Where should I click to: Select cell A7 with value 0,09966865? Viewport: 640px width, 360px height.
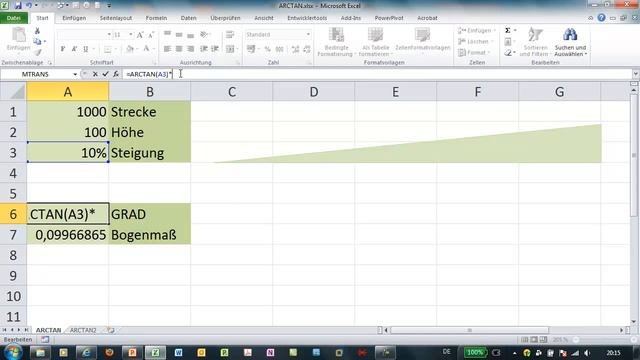pos(68,235)
